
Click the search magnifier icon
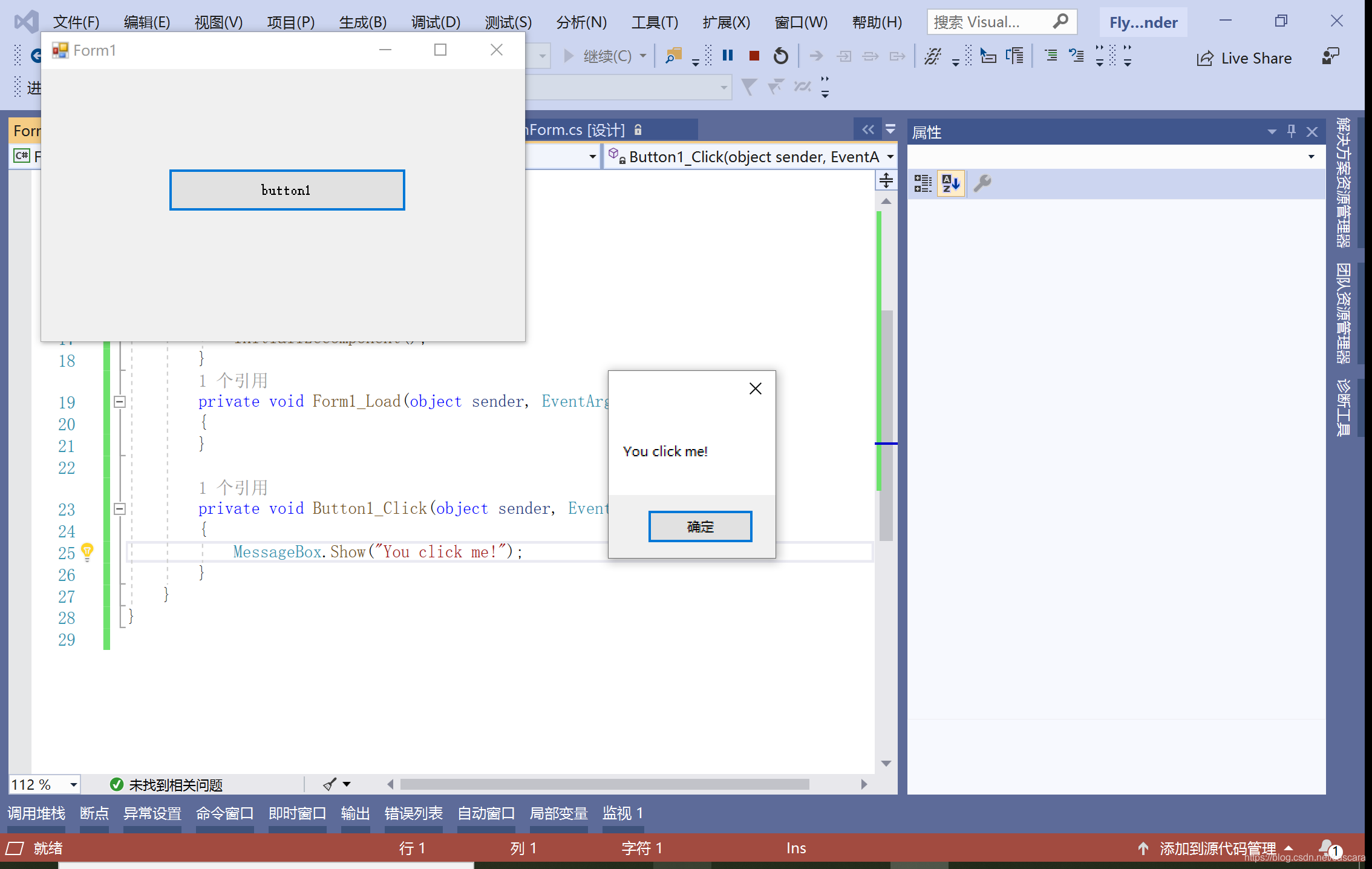[x=1060, y=22]
